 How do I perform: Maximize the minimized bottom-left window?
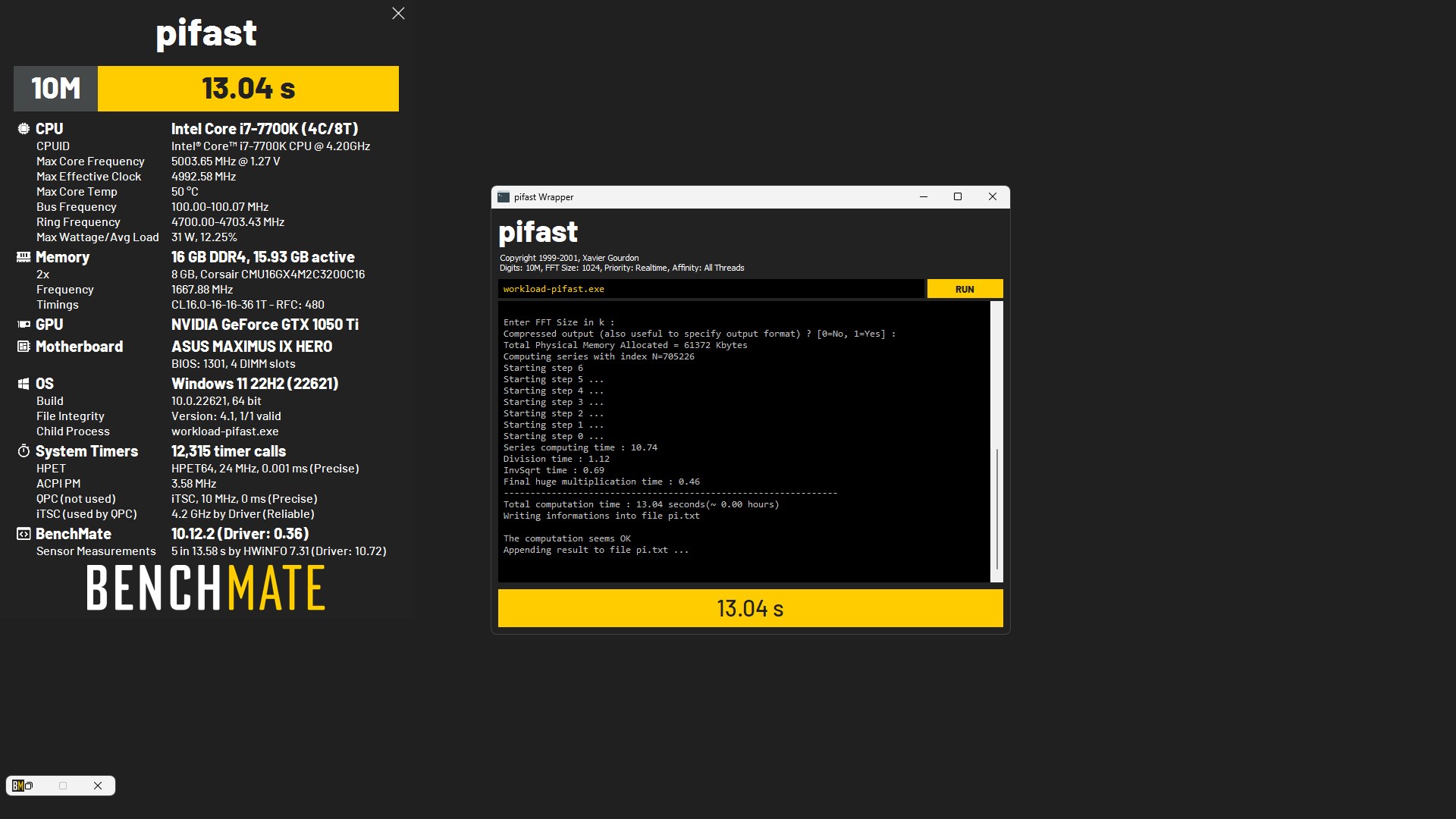tap(63, 786)
